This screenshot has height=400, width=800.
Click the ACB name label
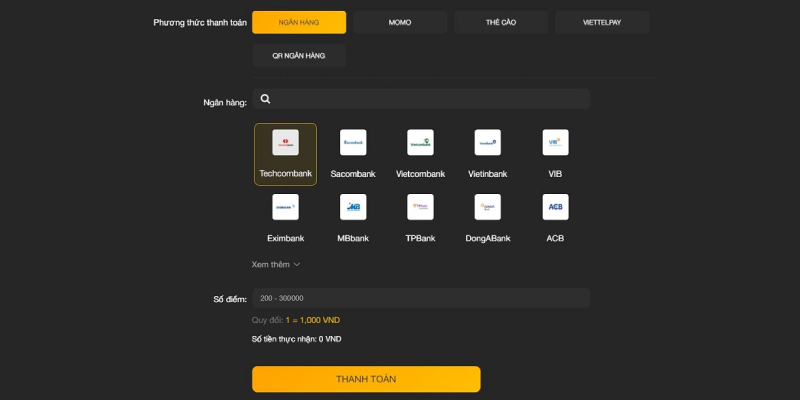coord(555,238)
